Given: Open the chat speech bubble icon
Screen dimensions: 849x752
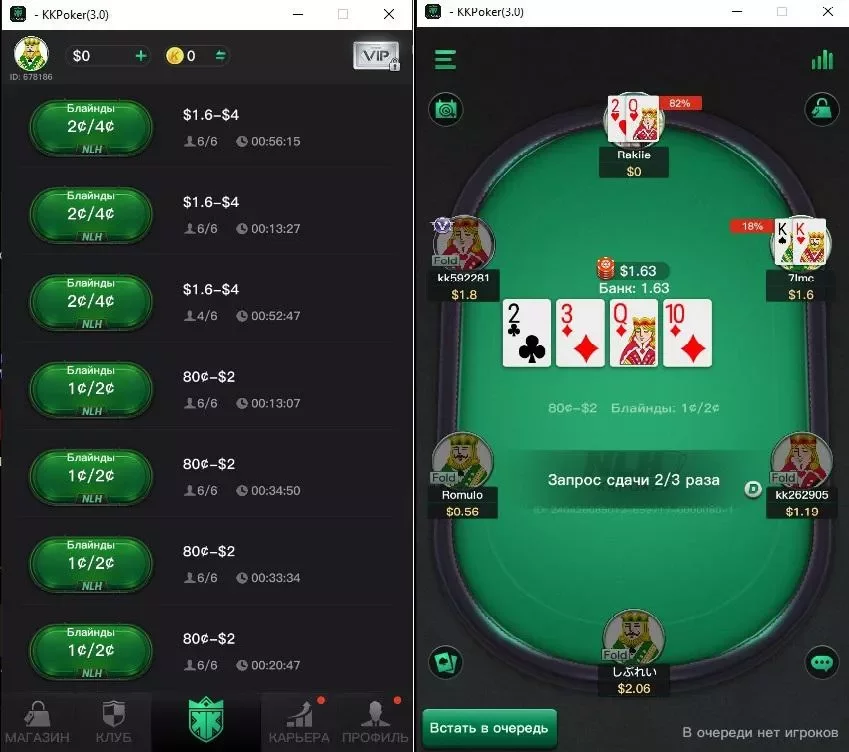Looking at the screenshot, I should [x=821, y=662].
